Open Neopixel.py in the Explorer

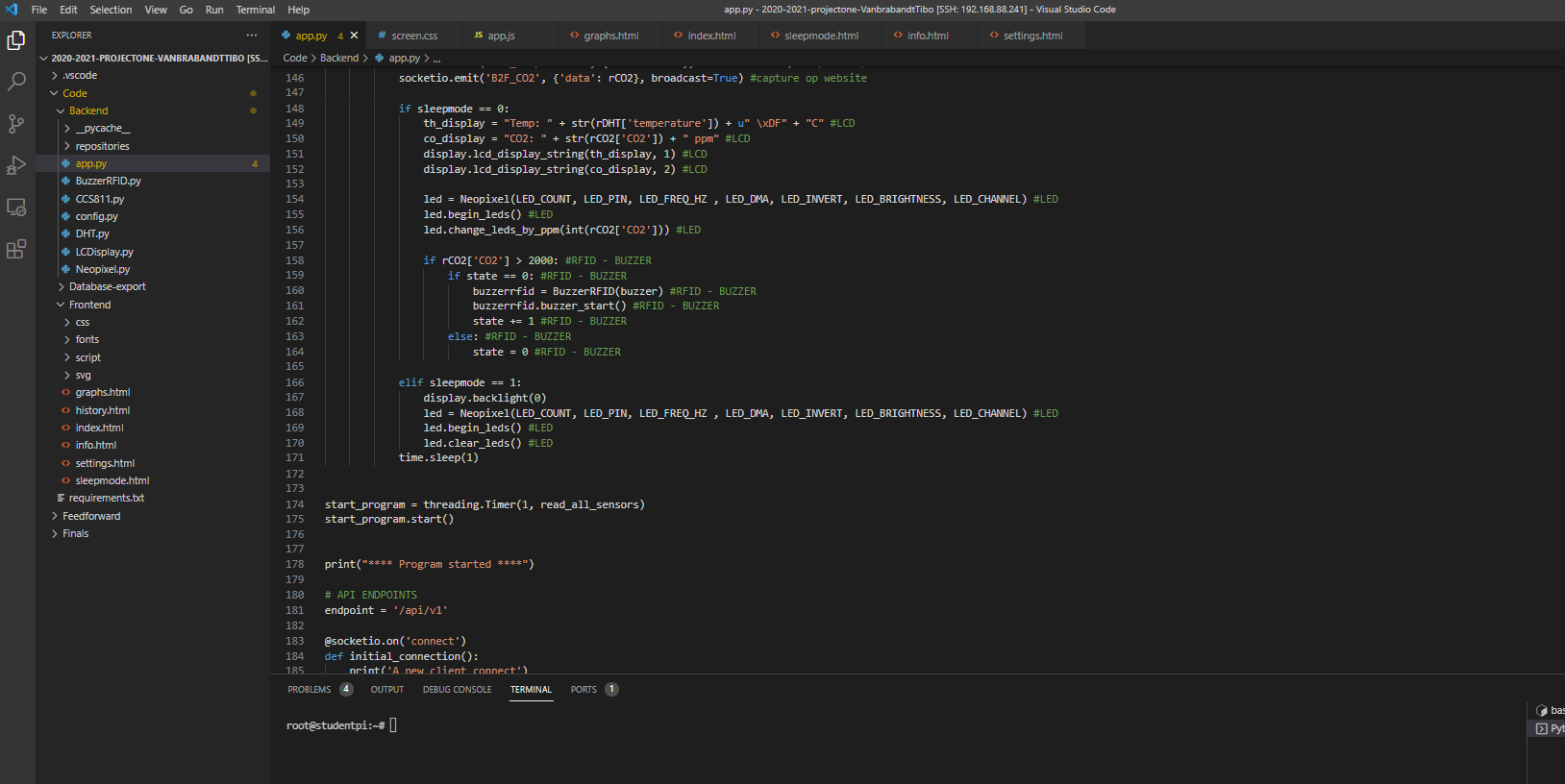coord(153,269)
